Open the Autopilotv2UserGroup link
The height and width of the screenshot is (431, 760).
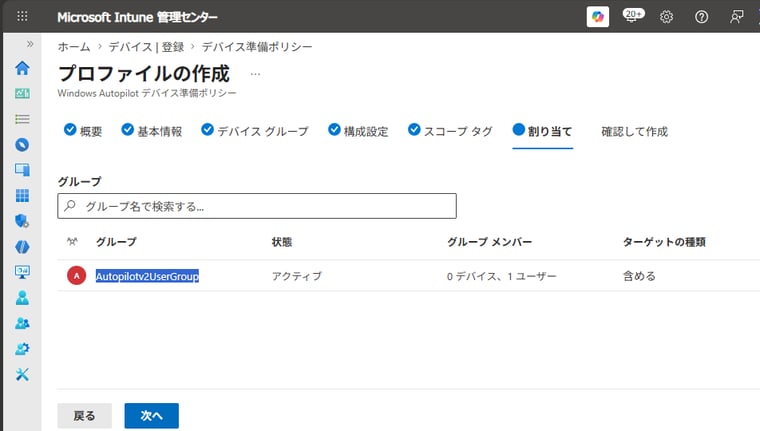147,276
